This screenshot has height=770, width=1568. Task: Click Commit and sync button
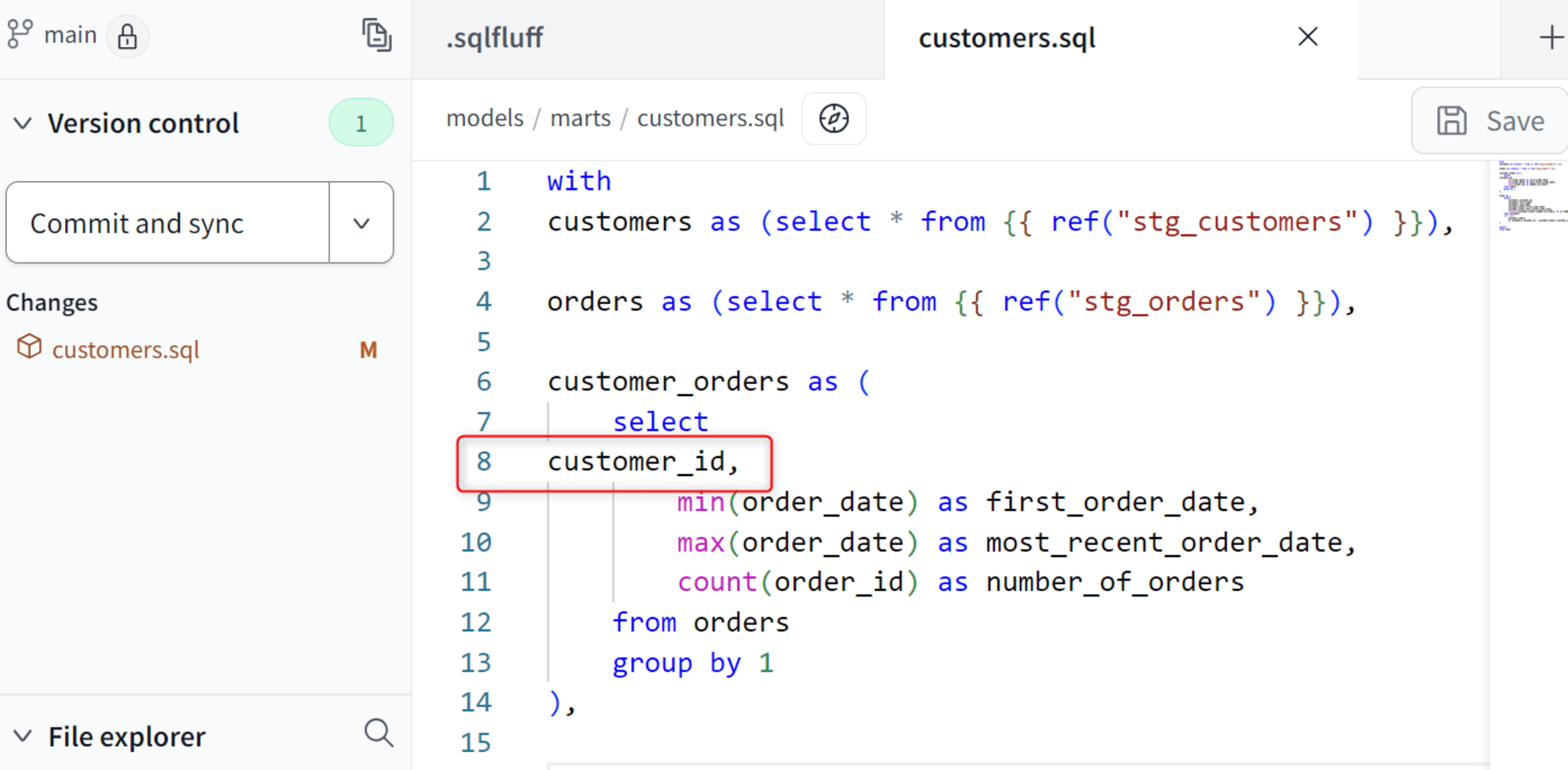(x=168, y=223)
